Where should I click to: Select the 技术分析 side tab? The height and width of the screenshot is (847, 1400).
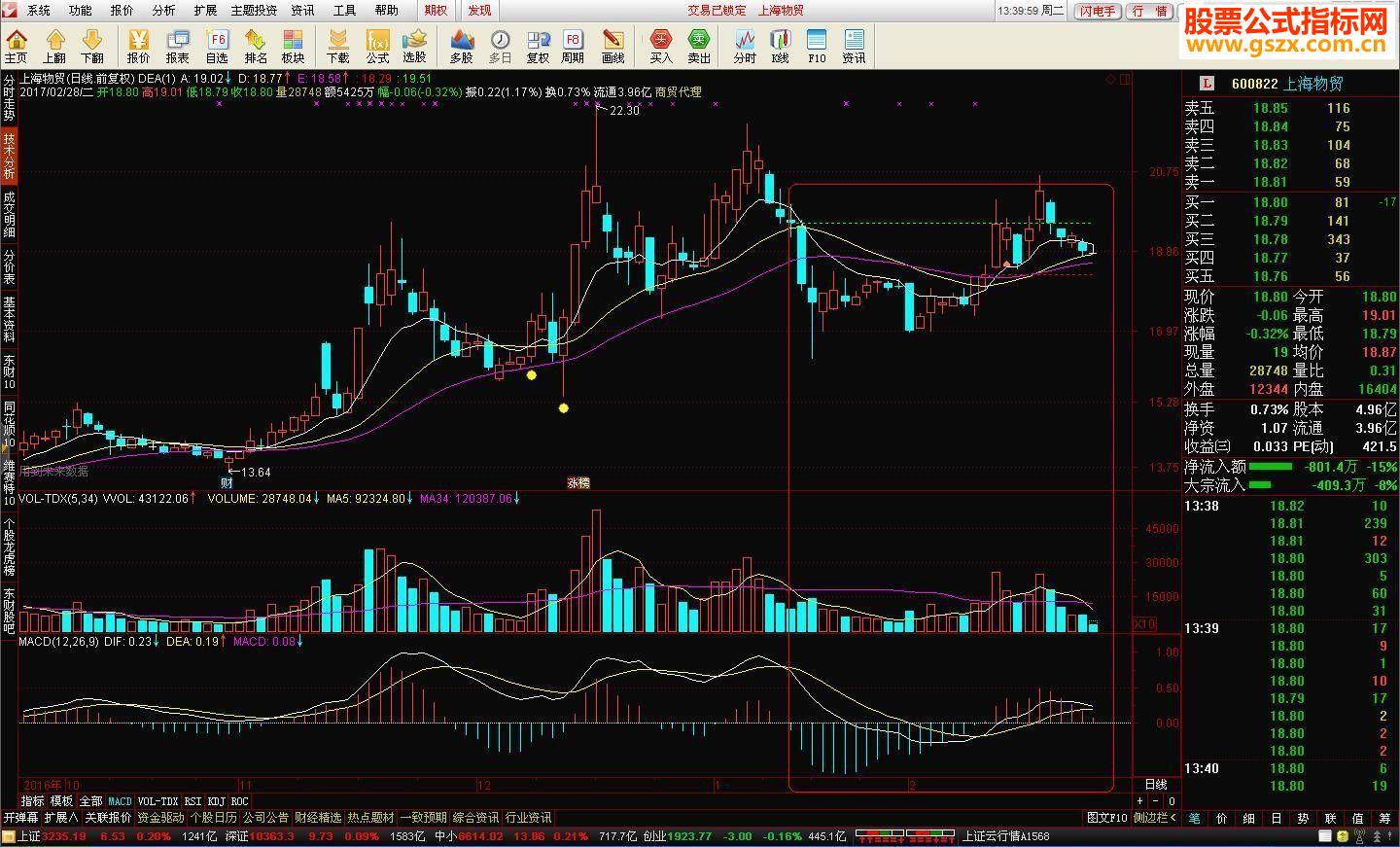pos(9,157)
